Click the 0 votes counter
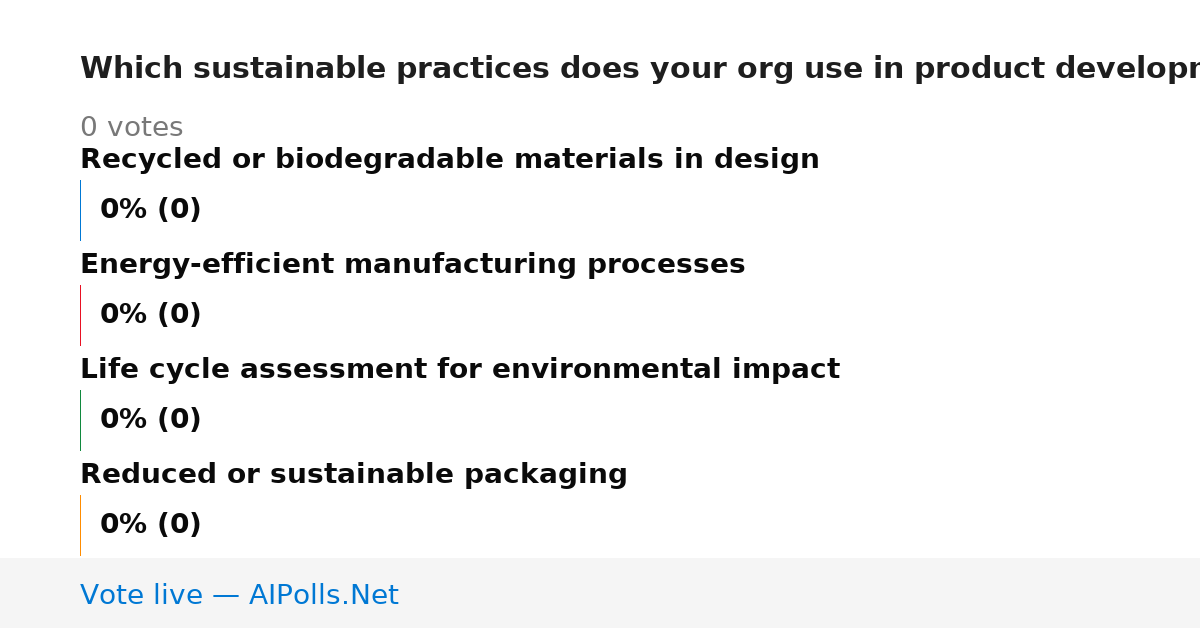The image size is (1200, 628). point(131,128)
